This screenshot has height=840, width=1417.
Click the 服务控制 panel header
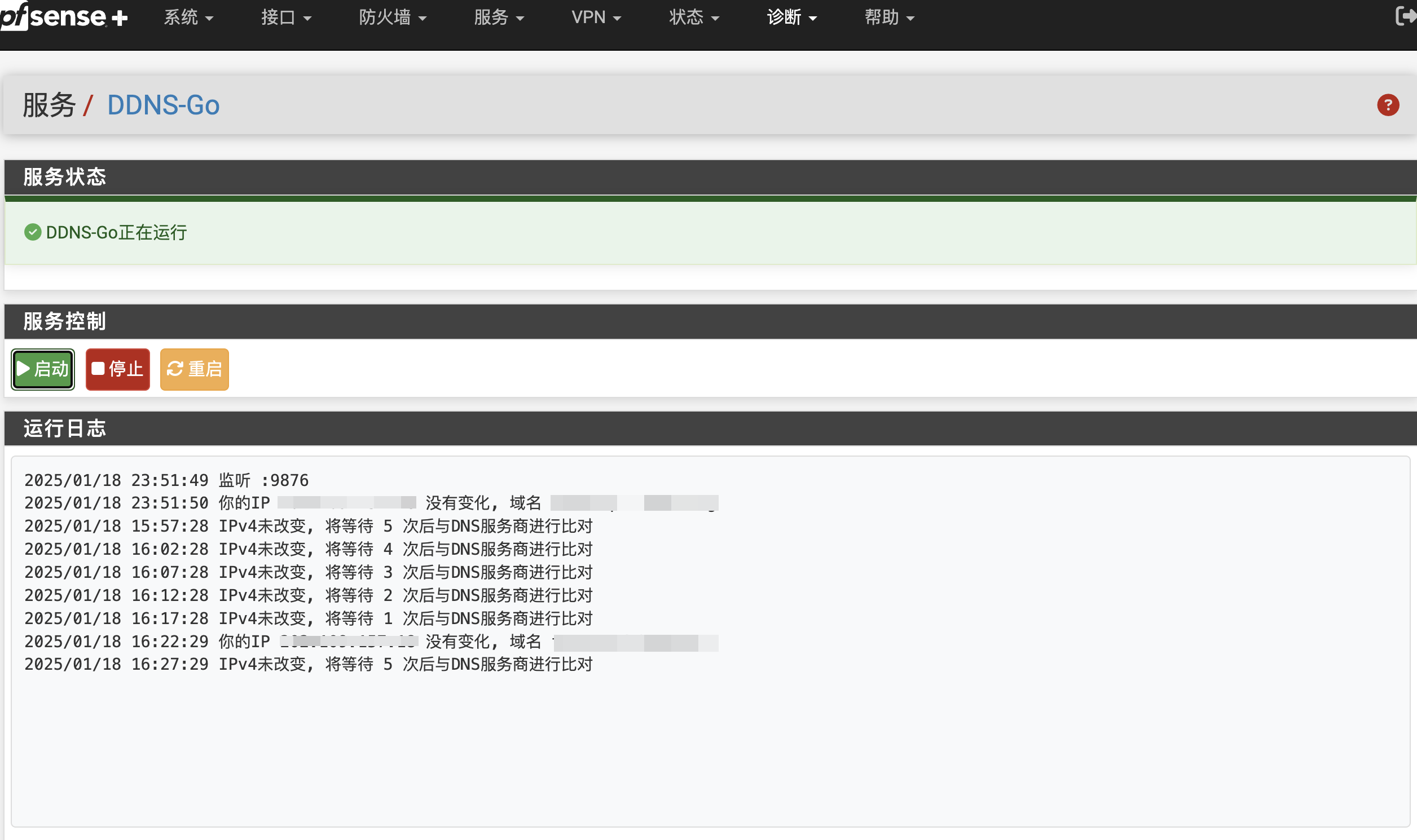point(64,321)
